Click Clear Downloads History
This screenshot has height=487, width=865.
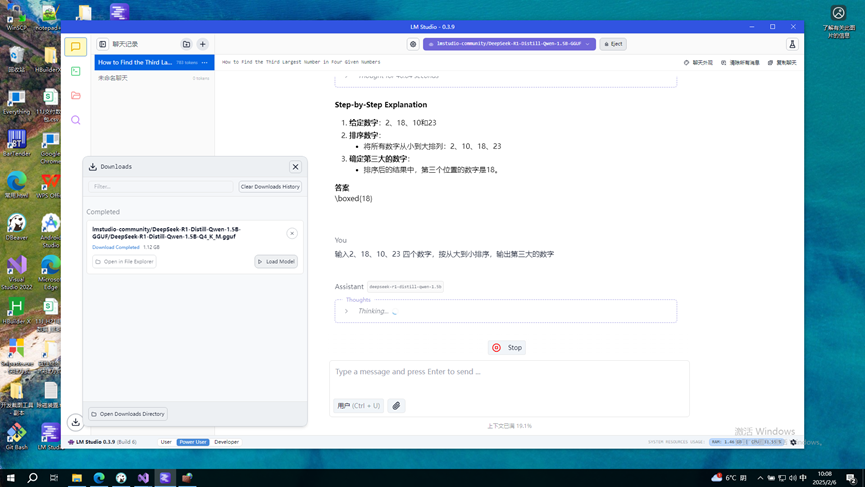[270, 186]
